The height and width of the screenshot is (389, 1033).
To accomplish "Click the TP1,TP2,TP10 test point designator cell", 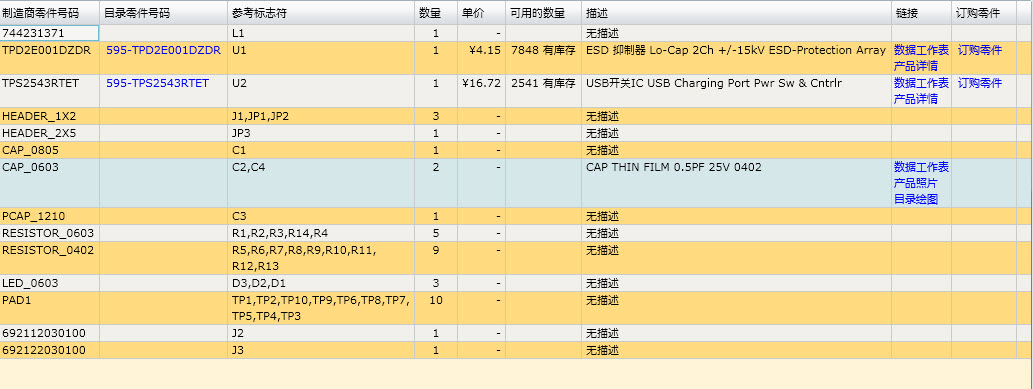I will coord(321,308).
